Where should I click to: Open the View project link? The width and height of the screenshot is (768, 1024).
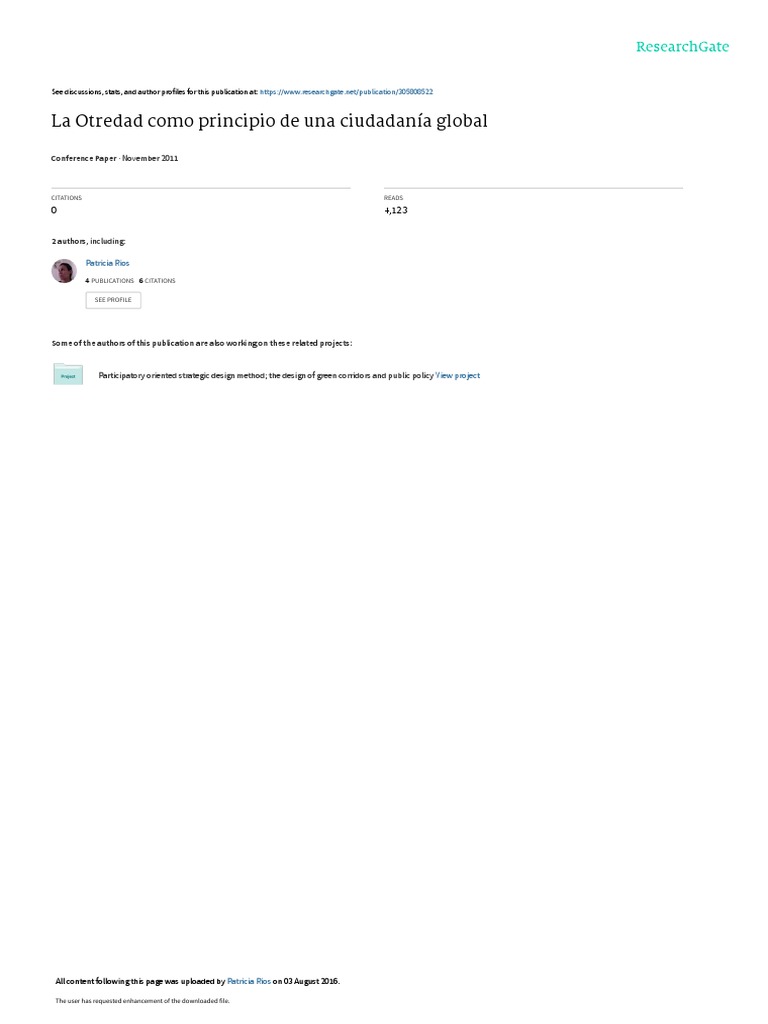coord(458,376)
